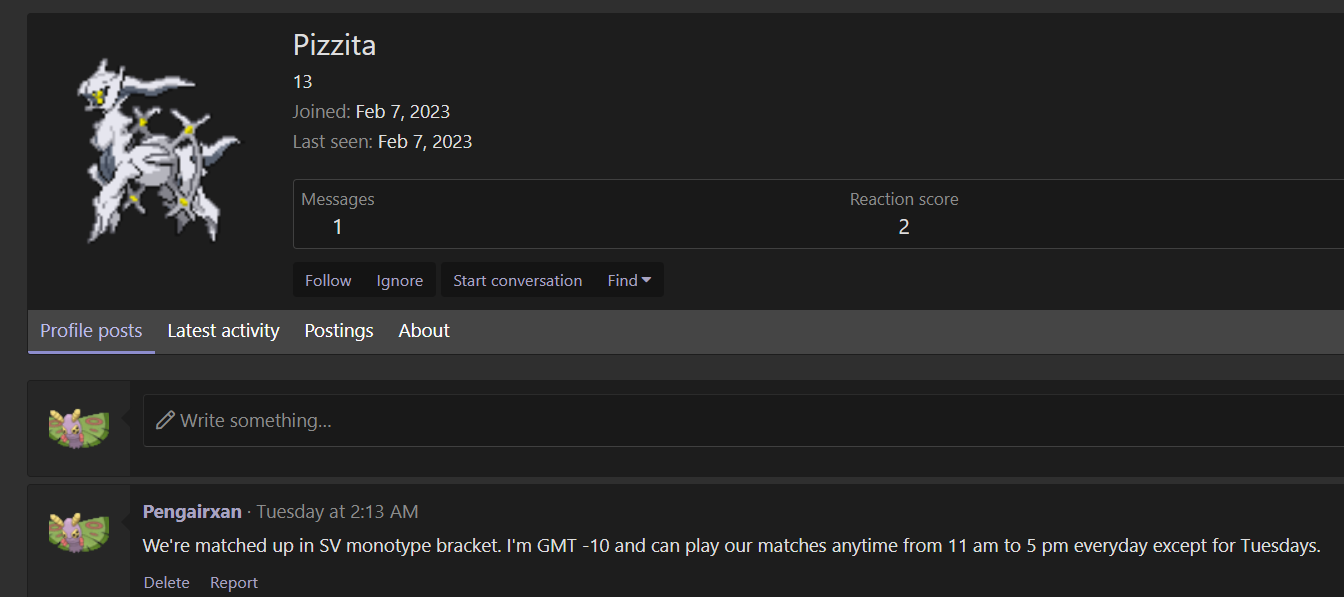
Task: View the About tab
Action: tap(424, 331)
